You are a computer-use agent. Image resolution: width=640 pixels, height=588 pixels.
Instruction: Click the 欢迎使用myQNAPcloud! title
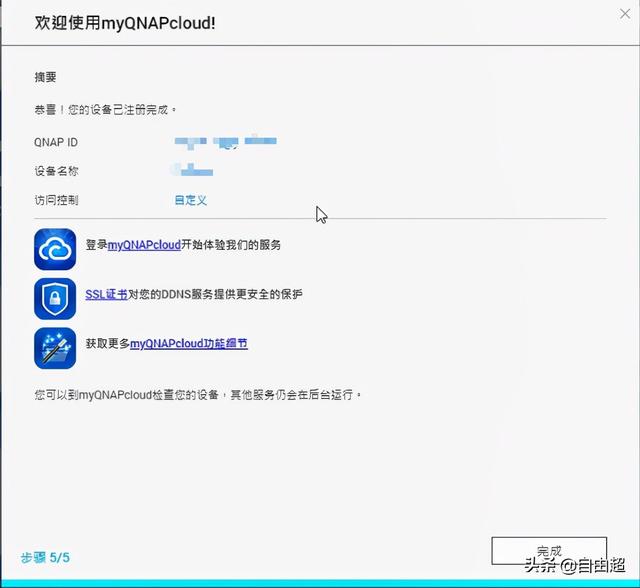coord(125,23)
